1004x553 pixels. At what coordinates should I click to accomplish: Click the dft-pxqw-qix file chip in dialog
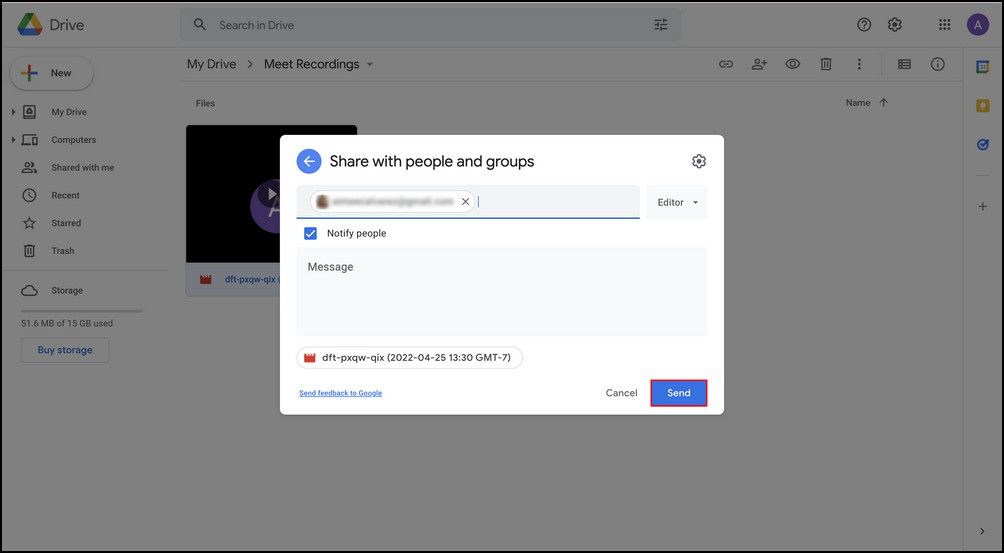[x=409, y=358]
